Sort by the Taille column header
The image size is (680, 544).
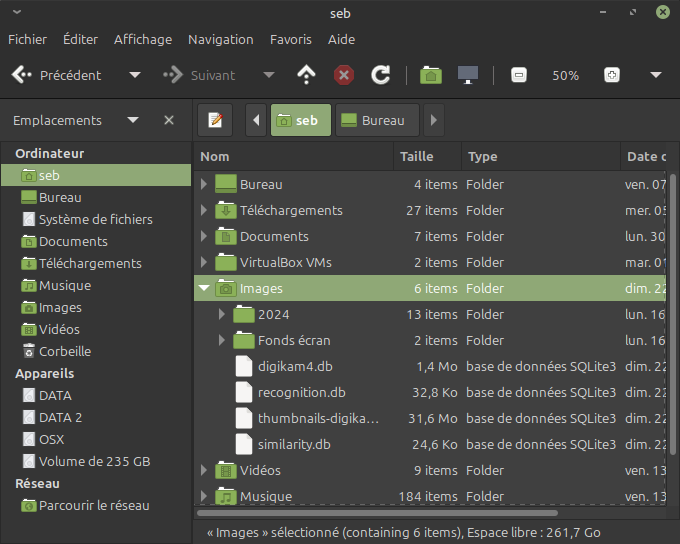tap(417, 156)
